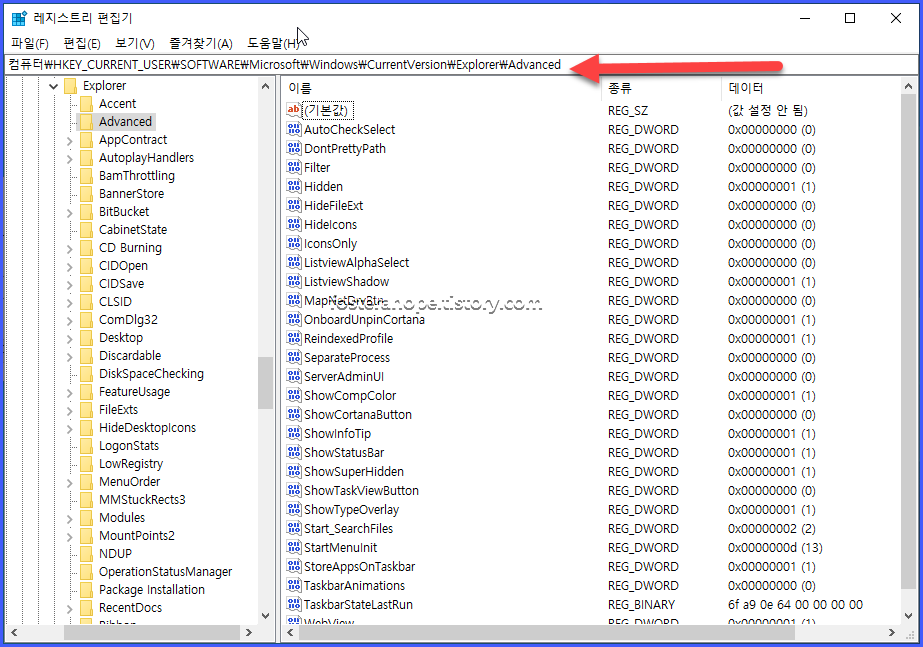Sort values by the 종류 column header
The width and height of the screenshot is (923, 647).
coord(661,88)
